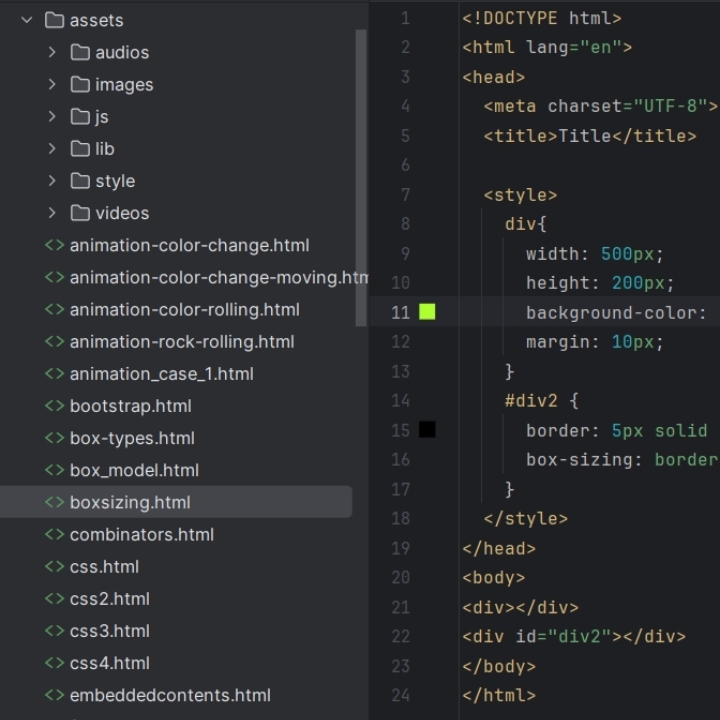Open the green color swatch on line 11
Screen dimensions: 720x720
coord(427,312)
